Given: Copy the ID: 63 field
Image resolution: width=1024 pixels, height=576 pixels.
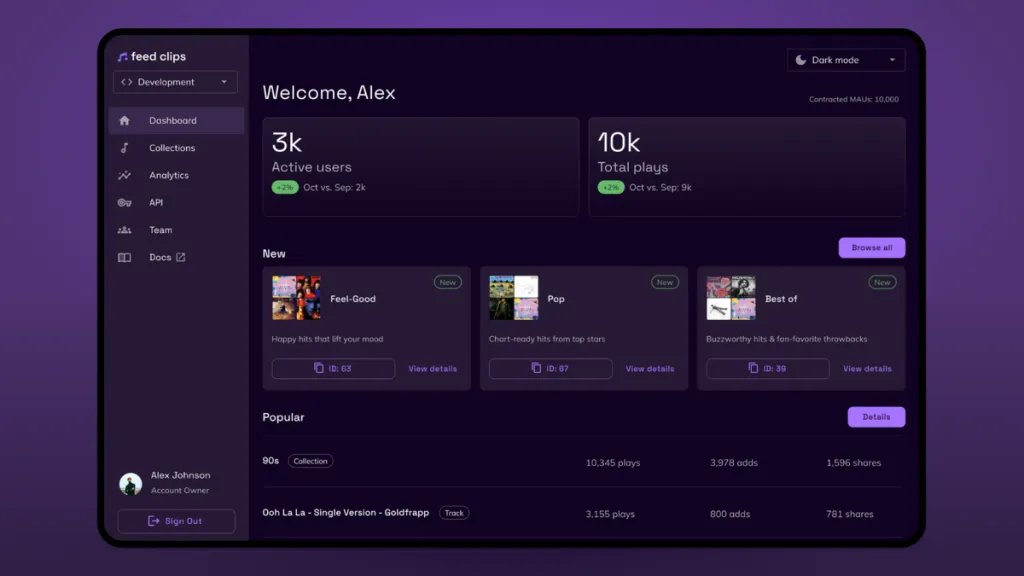Looking at the screenshot, I should click(333, 369).
